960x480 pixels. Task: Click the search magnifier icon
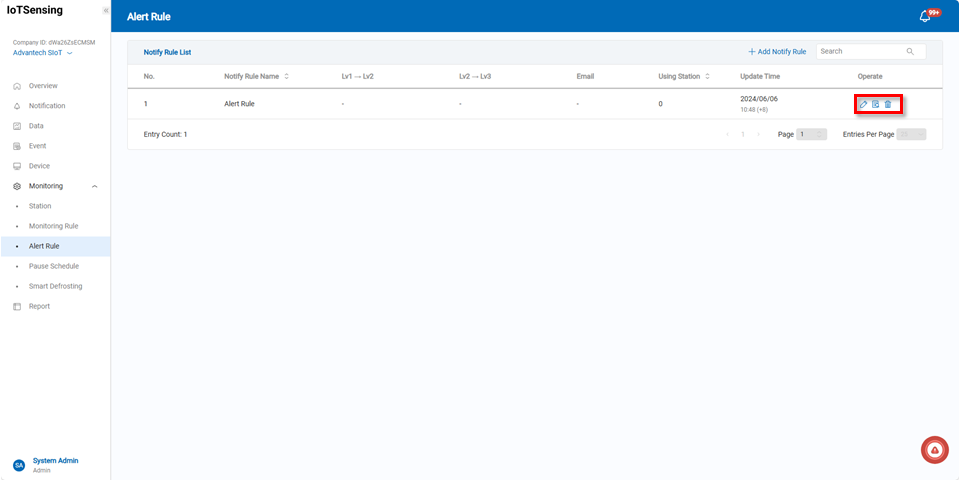point(910,51)
